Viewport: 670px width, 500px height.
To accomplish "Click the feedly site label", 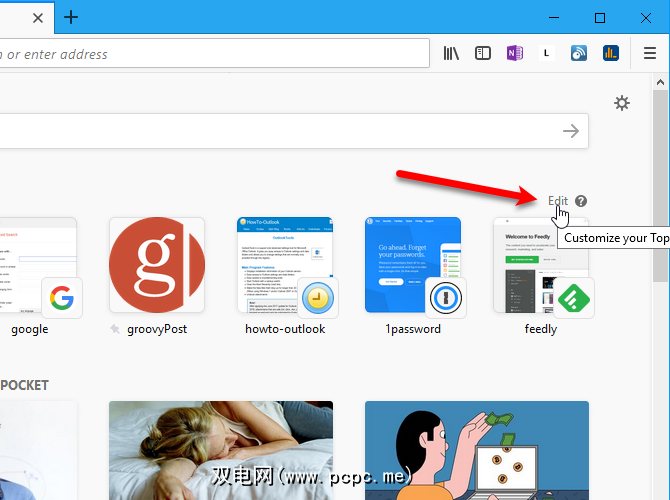I will [x=541, y=329].
